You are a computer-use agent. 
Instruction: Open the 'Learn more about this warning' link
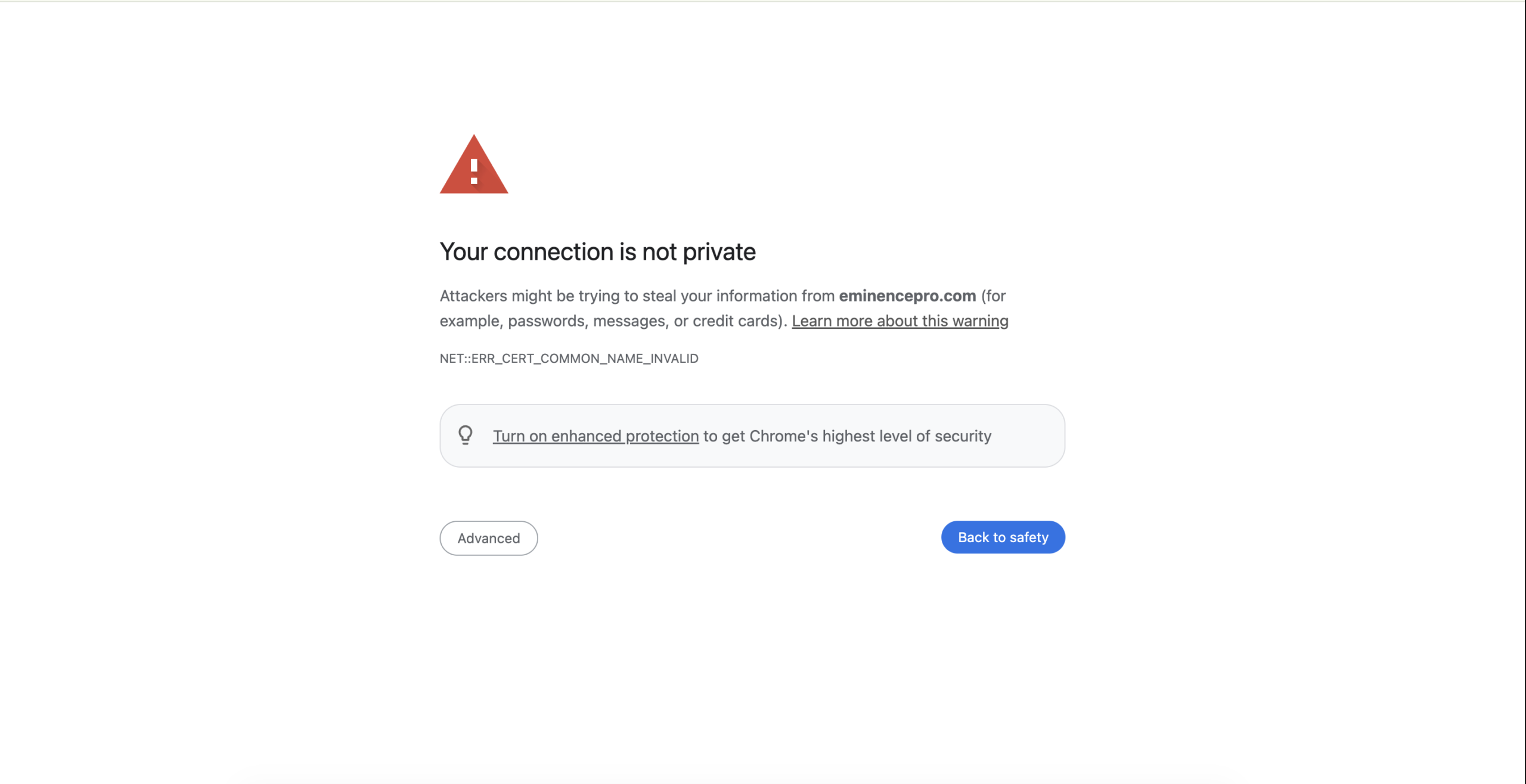click(900, 321)
